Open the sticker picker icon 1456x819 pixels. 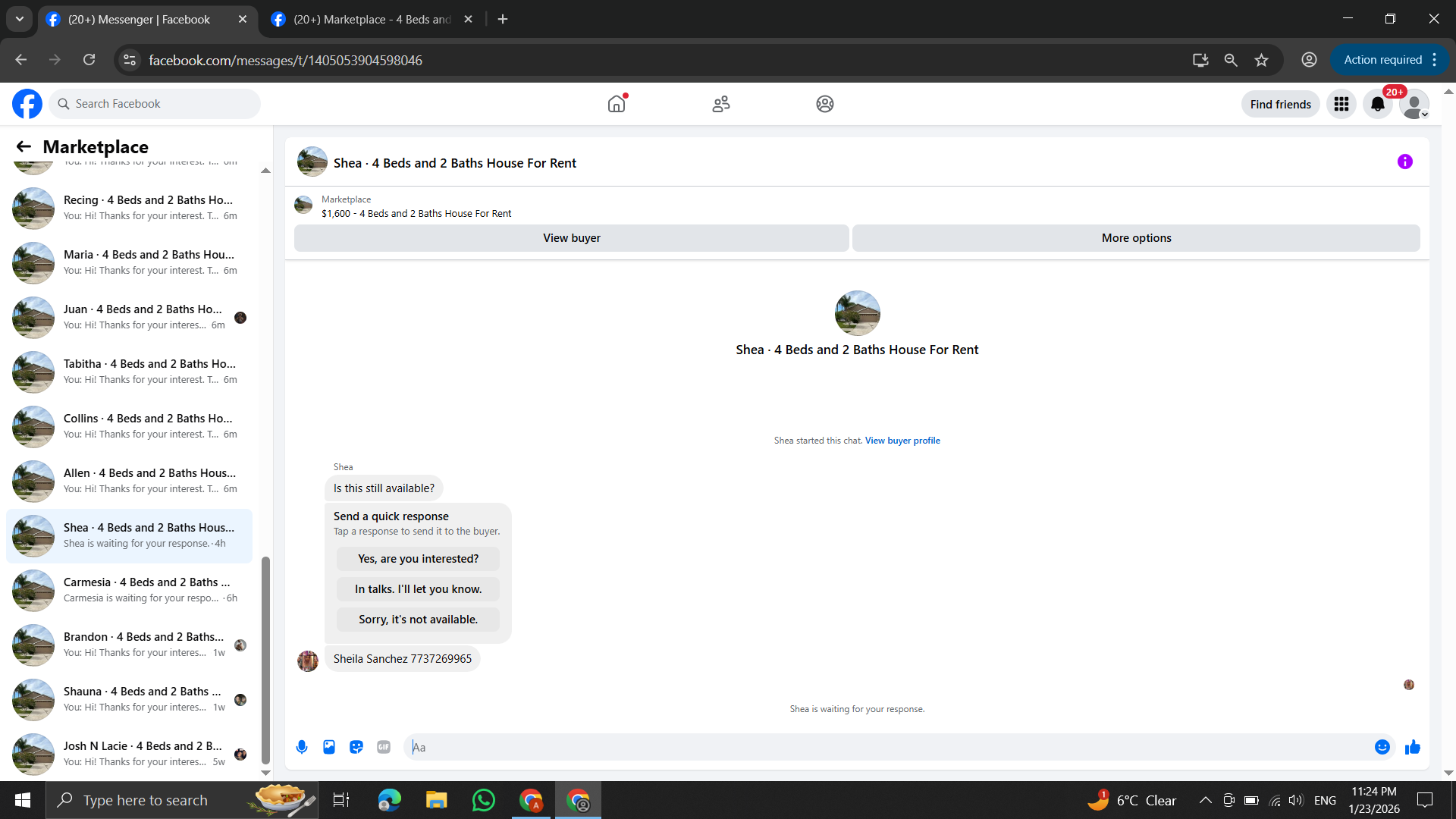click(x=356, y=747)
